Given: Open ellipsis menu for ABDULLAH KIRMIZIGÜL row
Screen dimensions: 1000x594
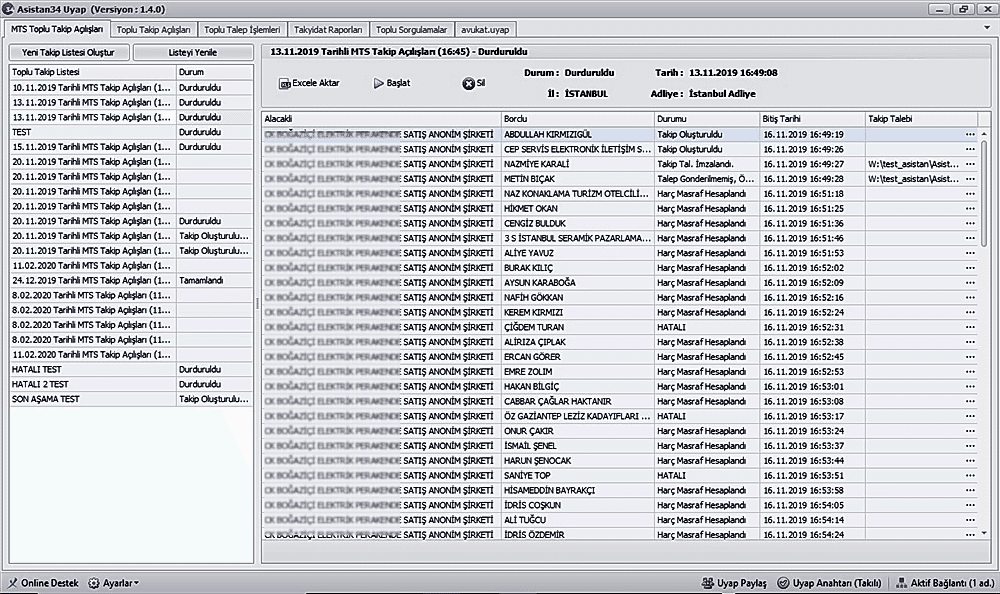Looking at the screenshot, I should point(970,134).
